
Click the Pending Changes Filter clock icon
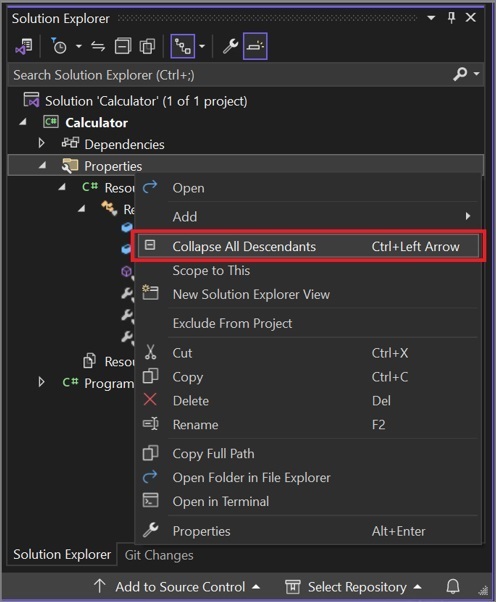pos(59,47)
